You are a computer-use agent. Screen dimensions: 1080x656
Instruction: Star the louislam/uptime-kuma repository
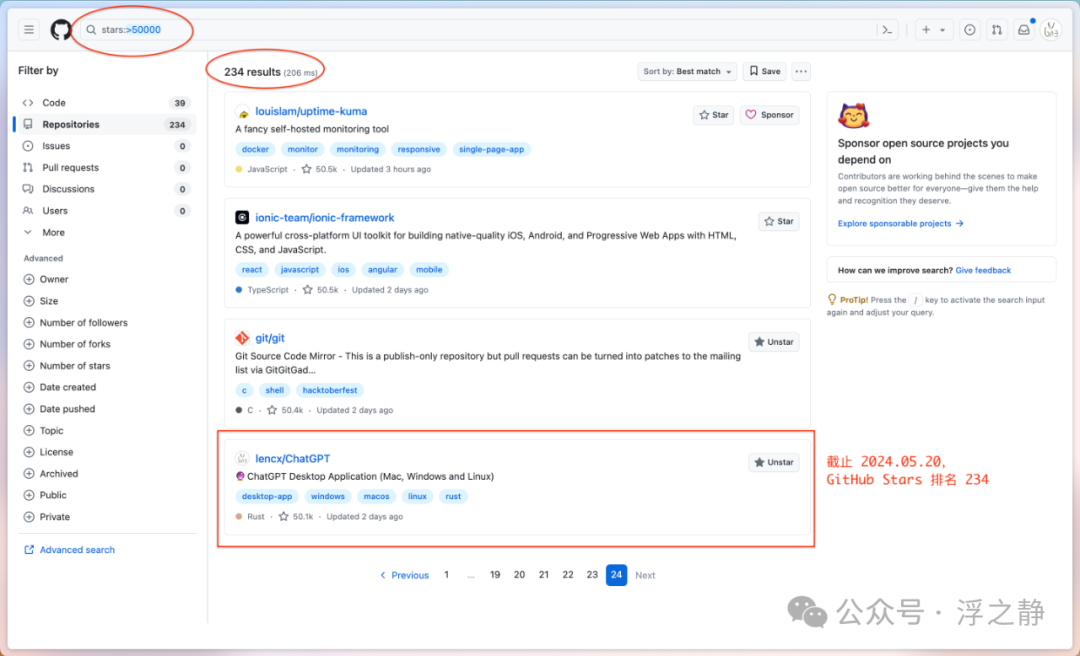[714, 115]
